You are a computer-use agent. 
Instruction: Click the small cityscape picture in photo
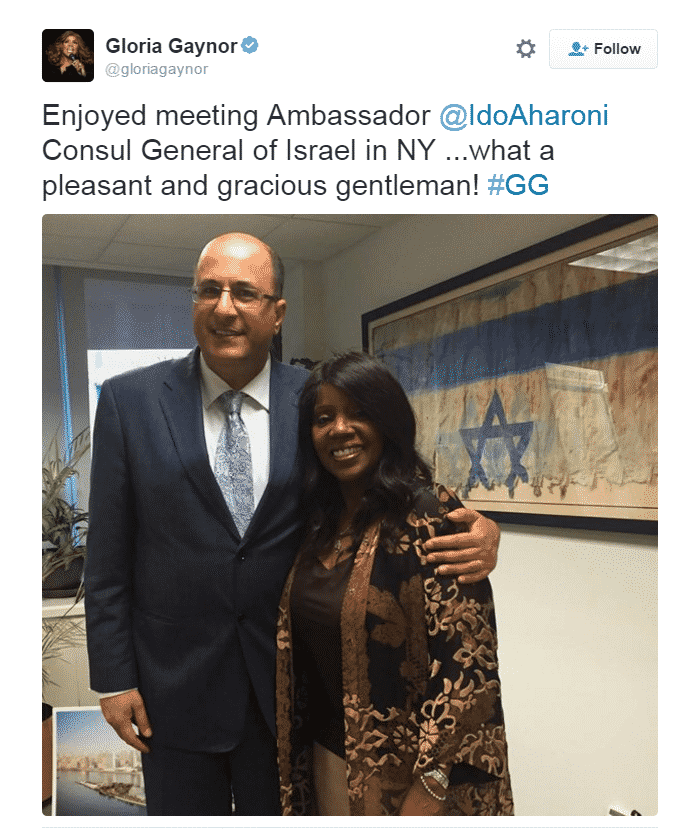[x=100, y=761]
